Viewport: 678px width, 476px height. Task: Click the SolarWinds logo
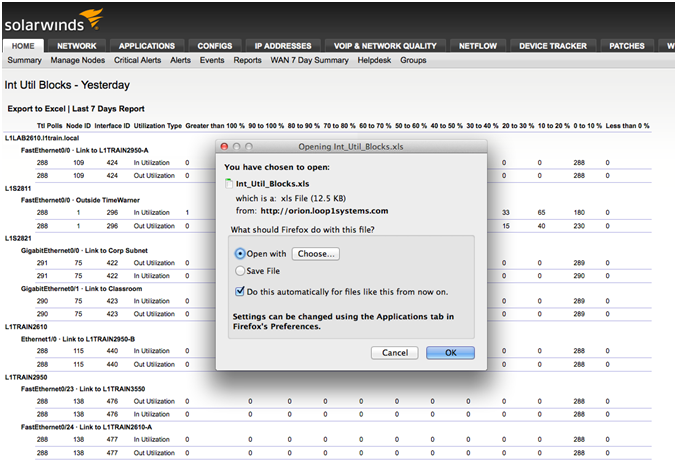[54, 21]
